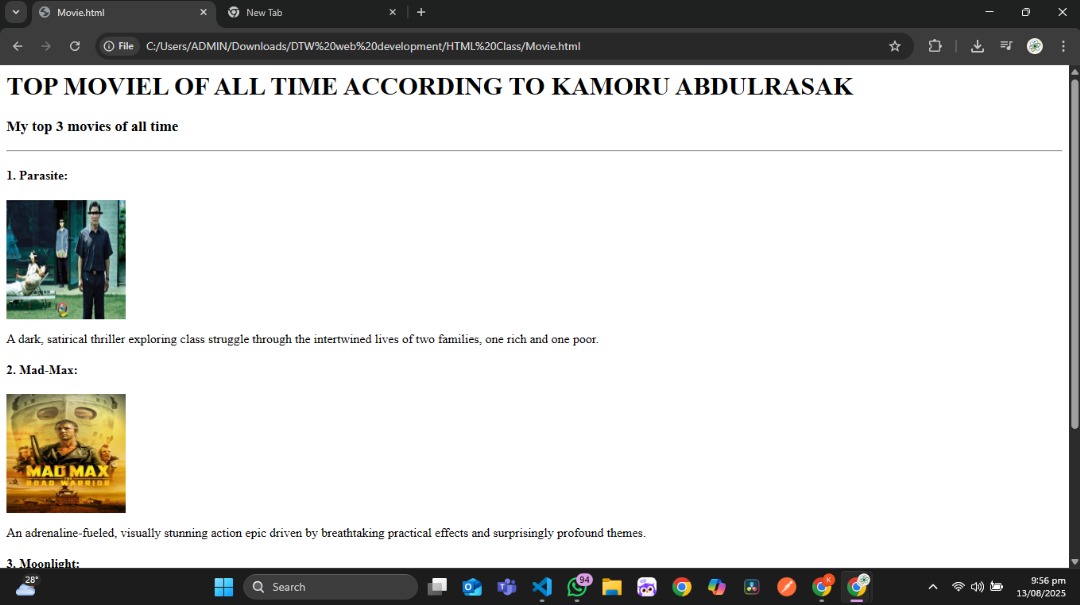The image size is (1080, 605).
Task: Open Visual Studio Code from taskbar
Action: click(x=542, y=587)
